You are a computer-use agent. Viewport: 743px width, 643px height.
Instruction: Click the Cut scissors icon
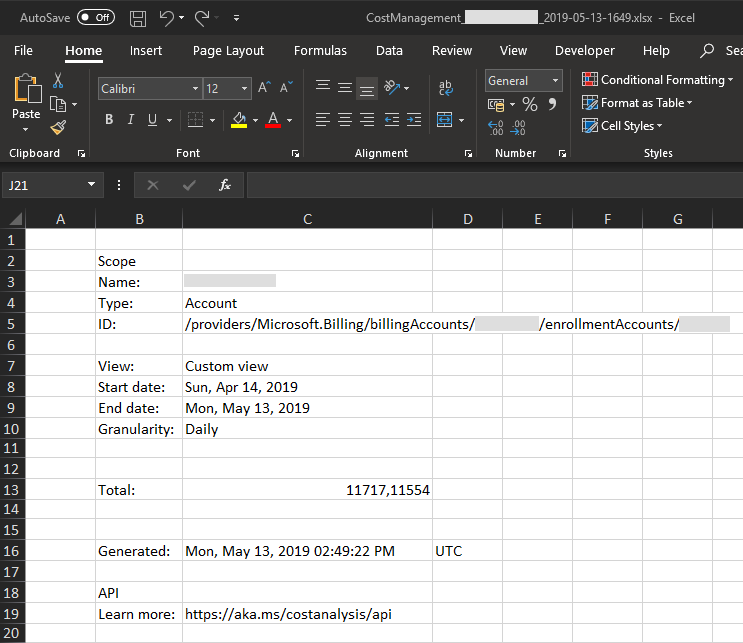coord(58,81)
